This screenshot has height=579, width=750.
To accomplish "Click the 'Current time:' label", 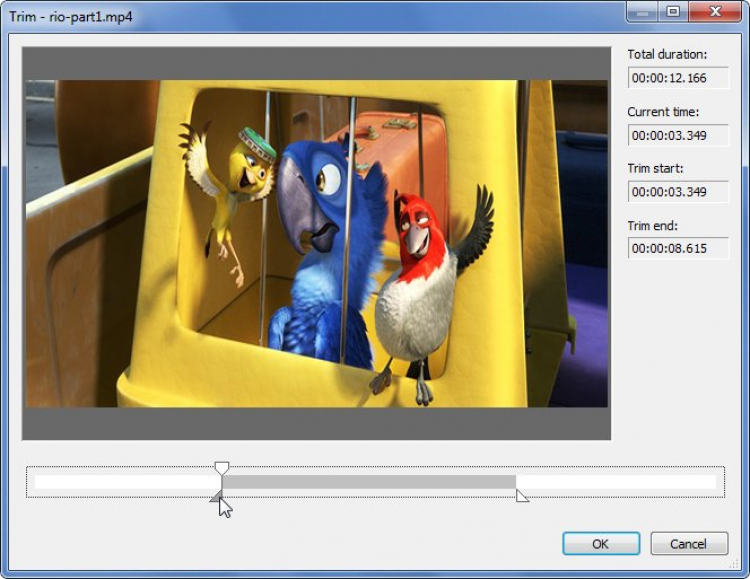I will (663, 112).
